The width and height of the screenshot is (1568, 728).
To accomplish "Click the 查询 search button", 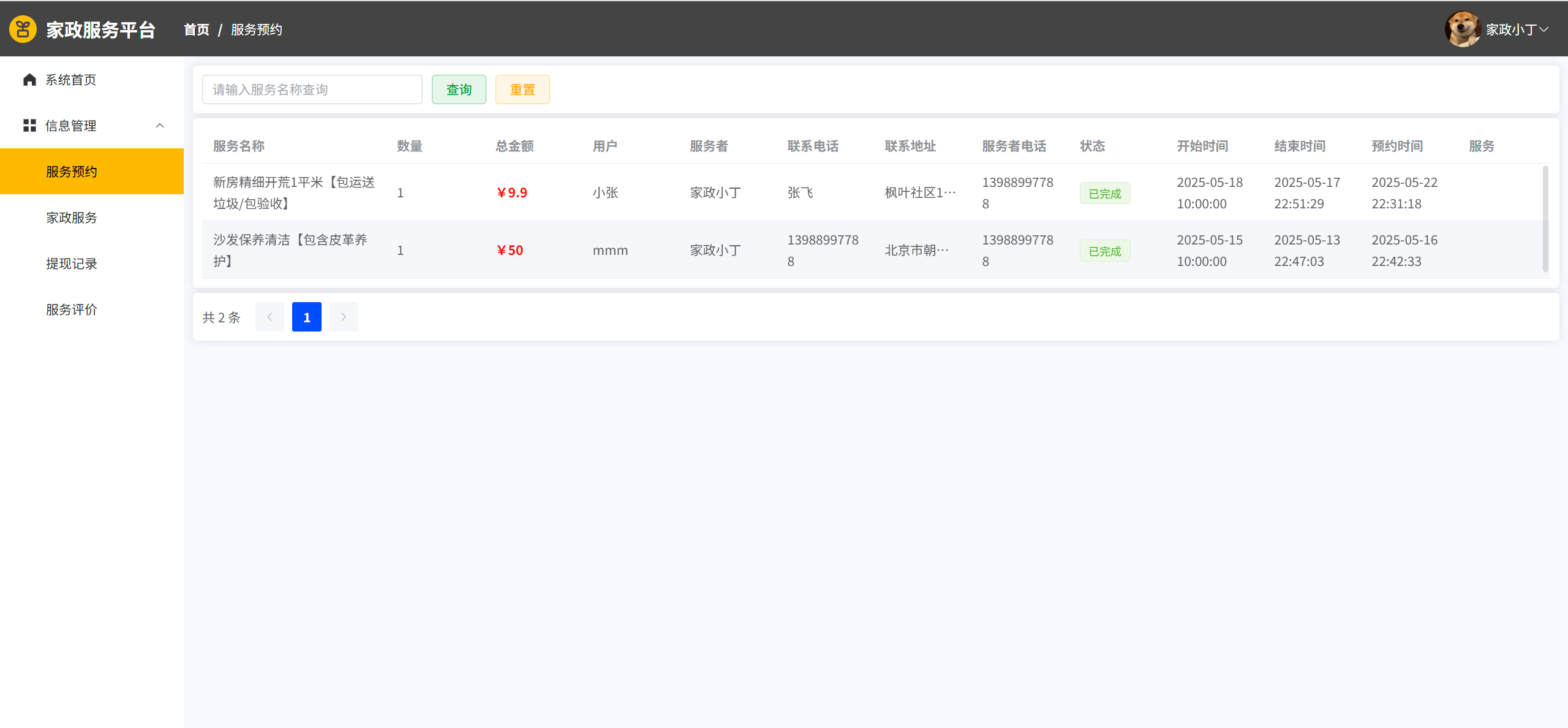I will coord(459,89).
